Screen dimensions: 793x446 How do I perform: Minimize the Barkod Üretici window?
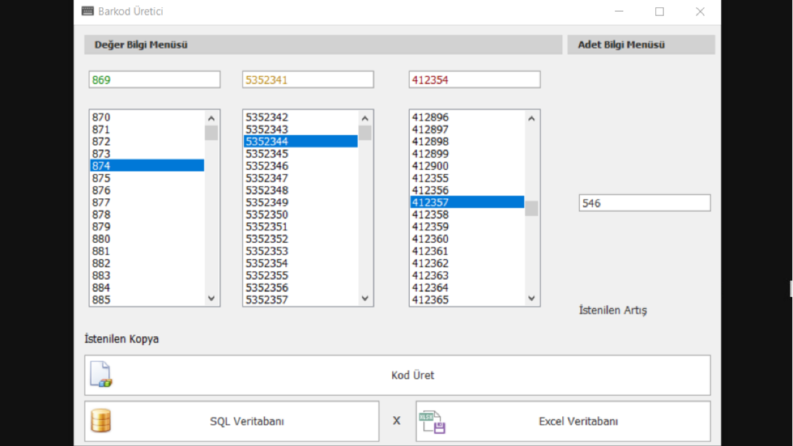point(619,11)
